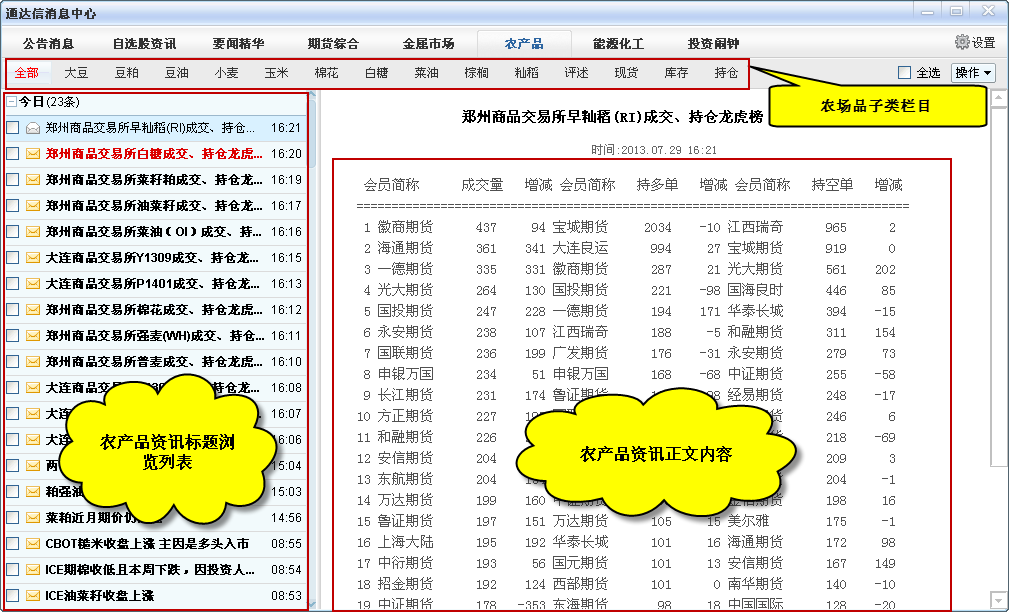Select the 大豆 subcategory
Image resolution: width=1009 pixels, height=612 pixels.
[x=76, y=73]
